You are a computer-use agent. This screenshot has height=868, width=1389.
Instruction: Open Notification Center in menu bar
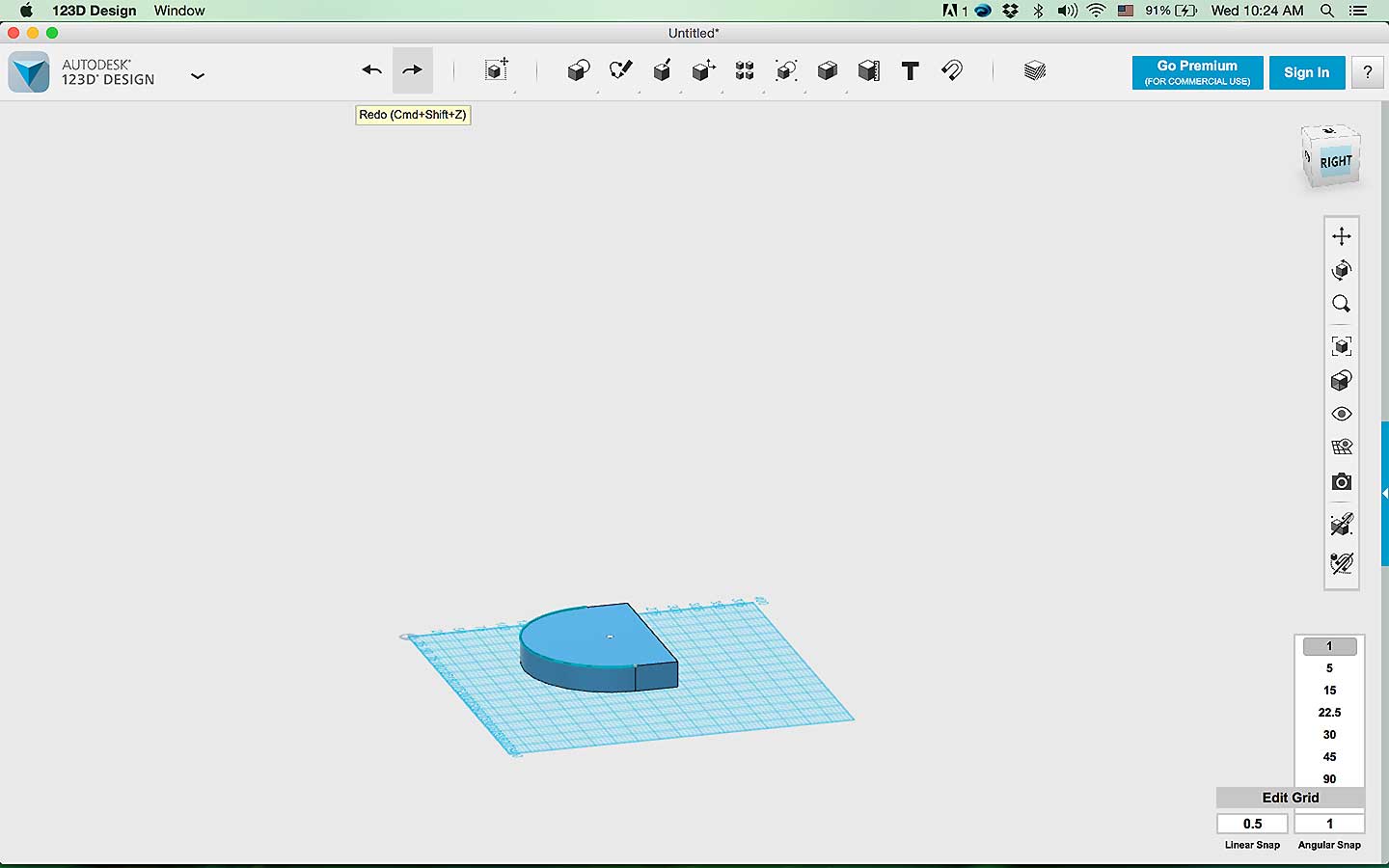tap(1358, 11)
